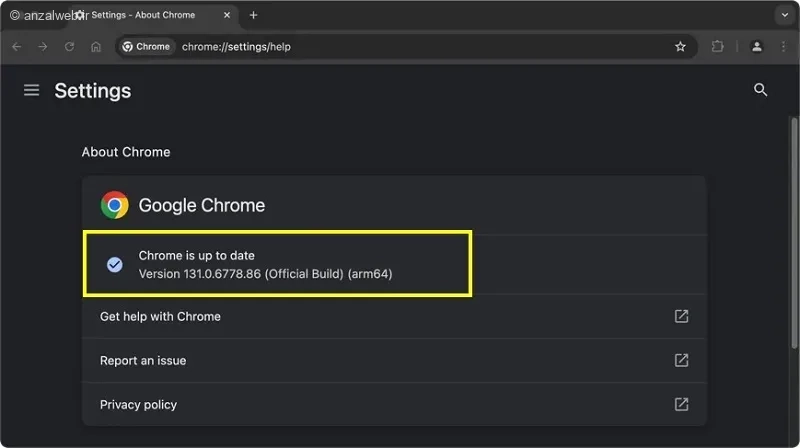Go back using the back arrow
The width and height of the screenshot is (800, 448).
[16, 47]
